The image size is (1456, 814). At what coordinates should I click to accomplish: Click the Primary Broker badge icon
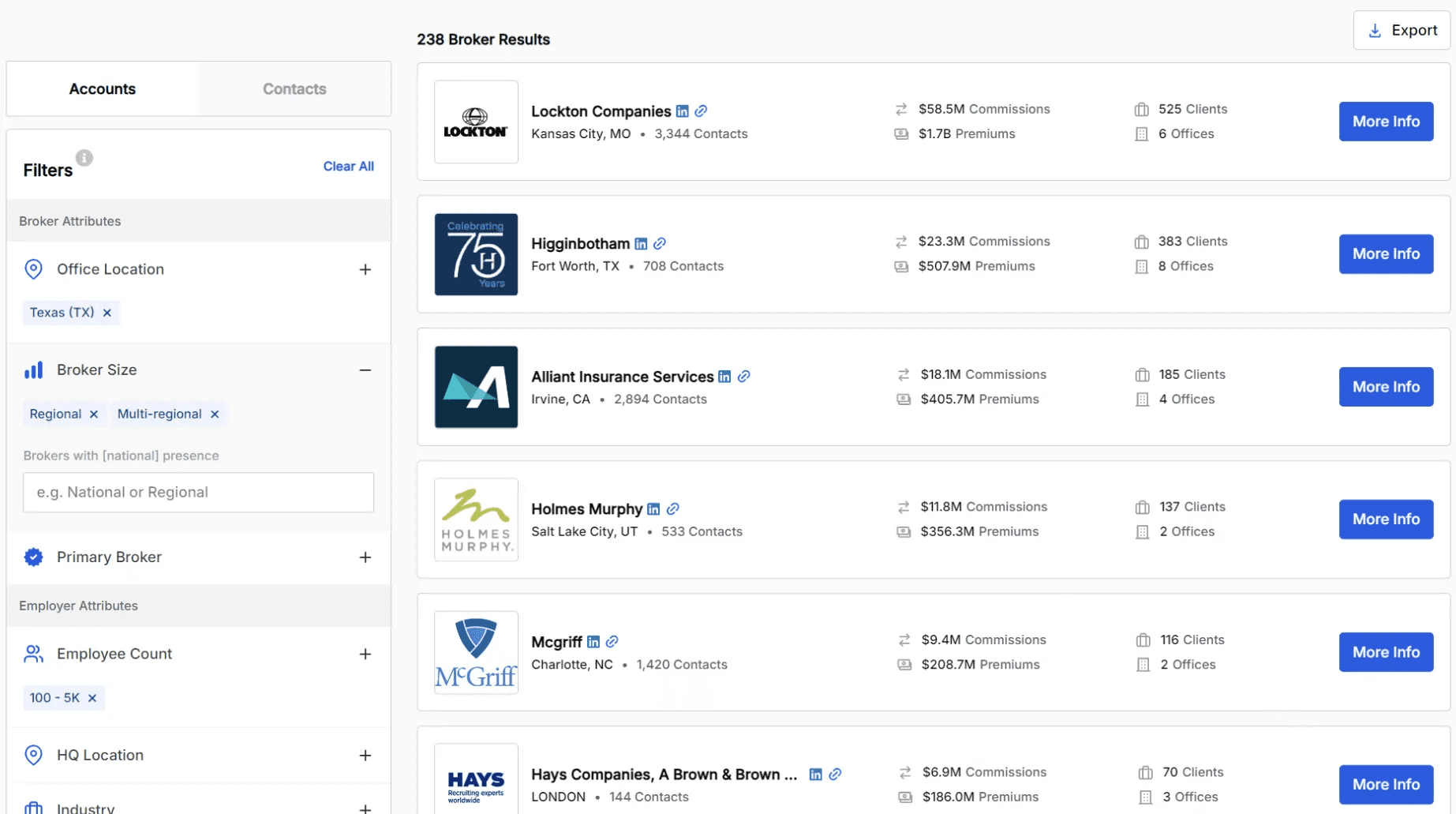33,557
